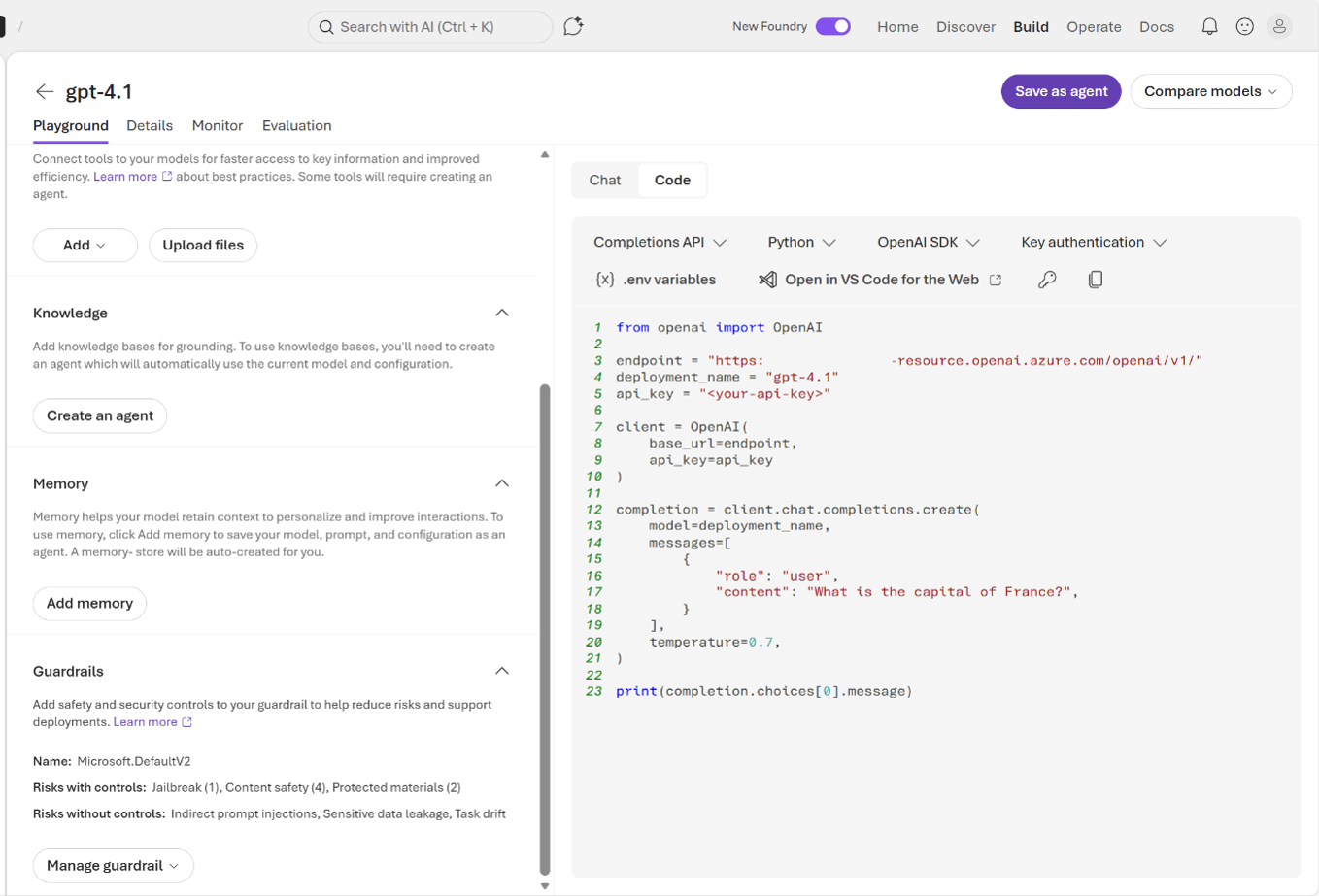Open the Manage guardrail dropdown
Viewport: 1319px width, 896px height.
(x=114, y=866)
